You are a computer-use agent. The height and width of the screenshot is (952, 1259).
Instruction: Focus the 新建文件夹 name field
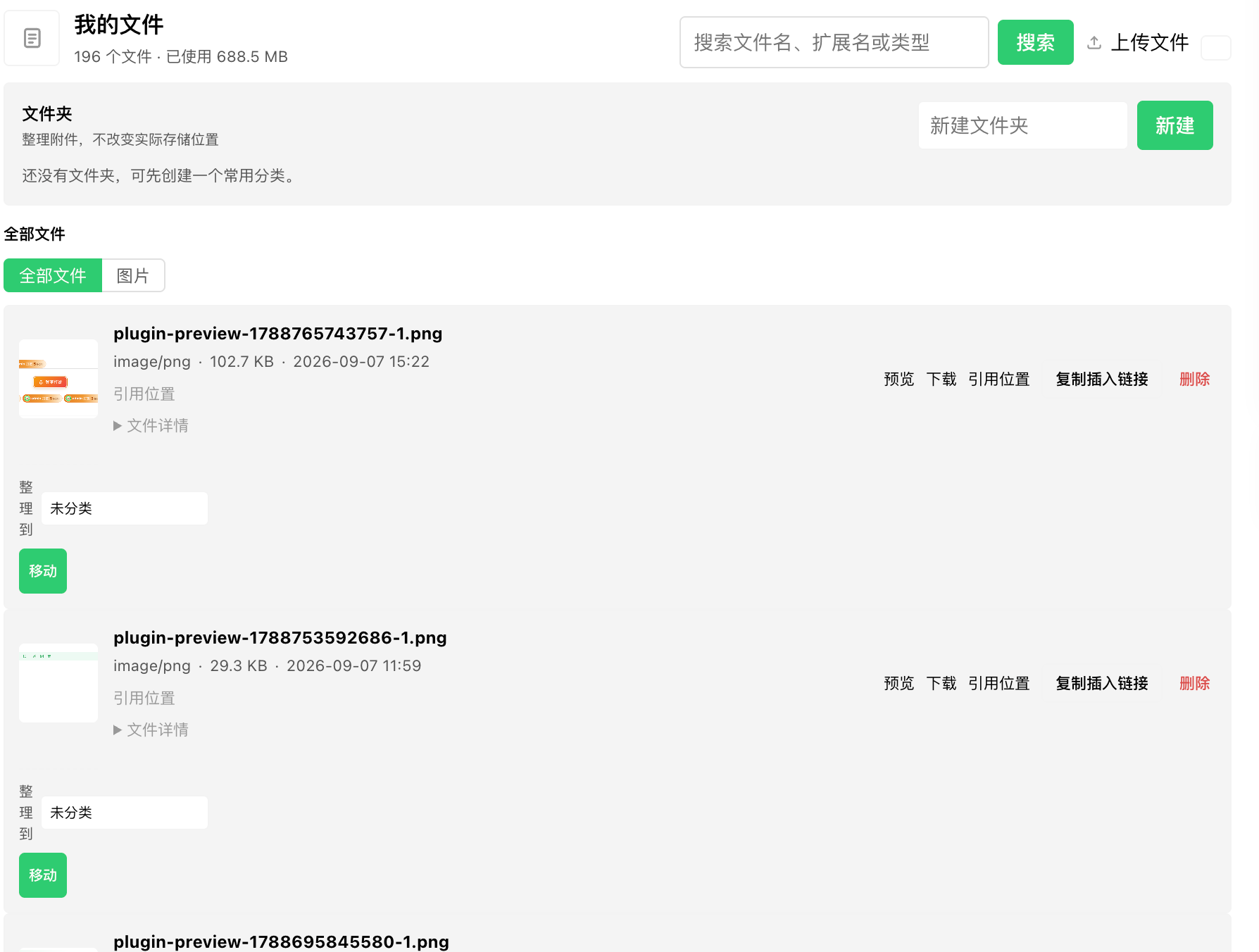[1023, 125]
